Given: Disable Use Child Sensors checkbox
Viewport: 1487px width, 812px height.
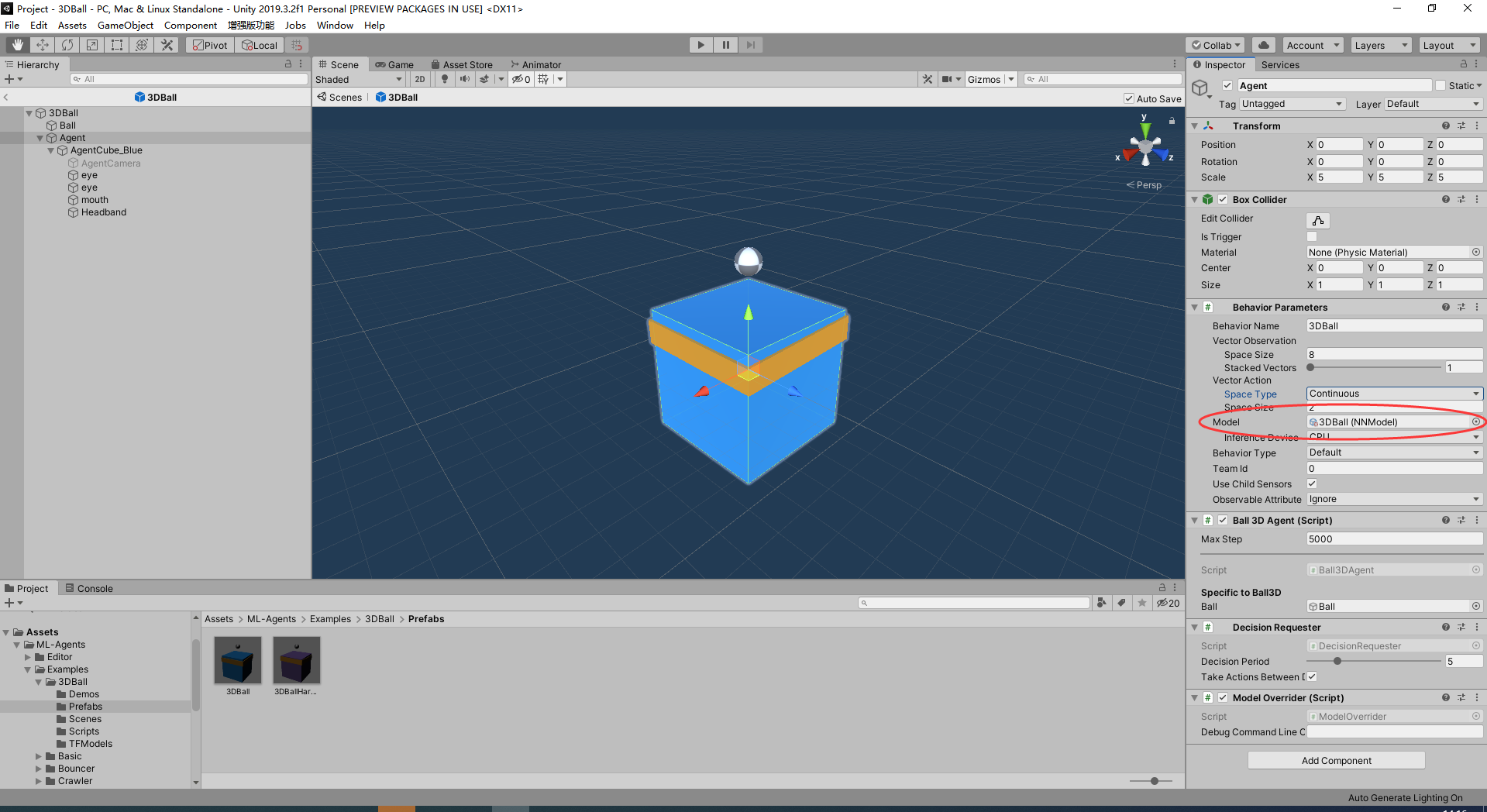Looking at the screenshot, I should tap(1311, 483).
